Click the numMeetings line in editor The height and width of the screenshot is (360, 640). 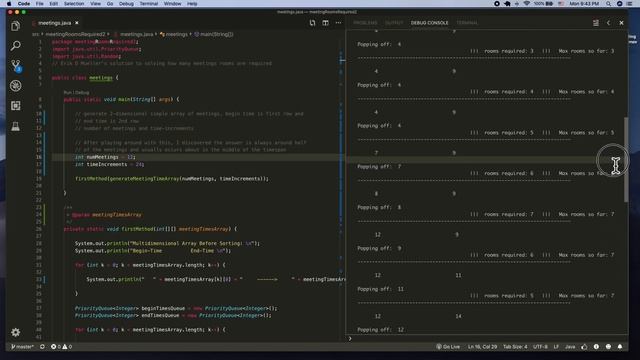[x=105, y=157]
